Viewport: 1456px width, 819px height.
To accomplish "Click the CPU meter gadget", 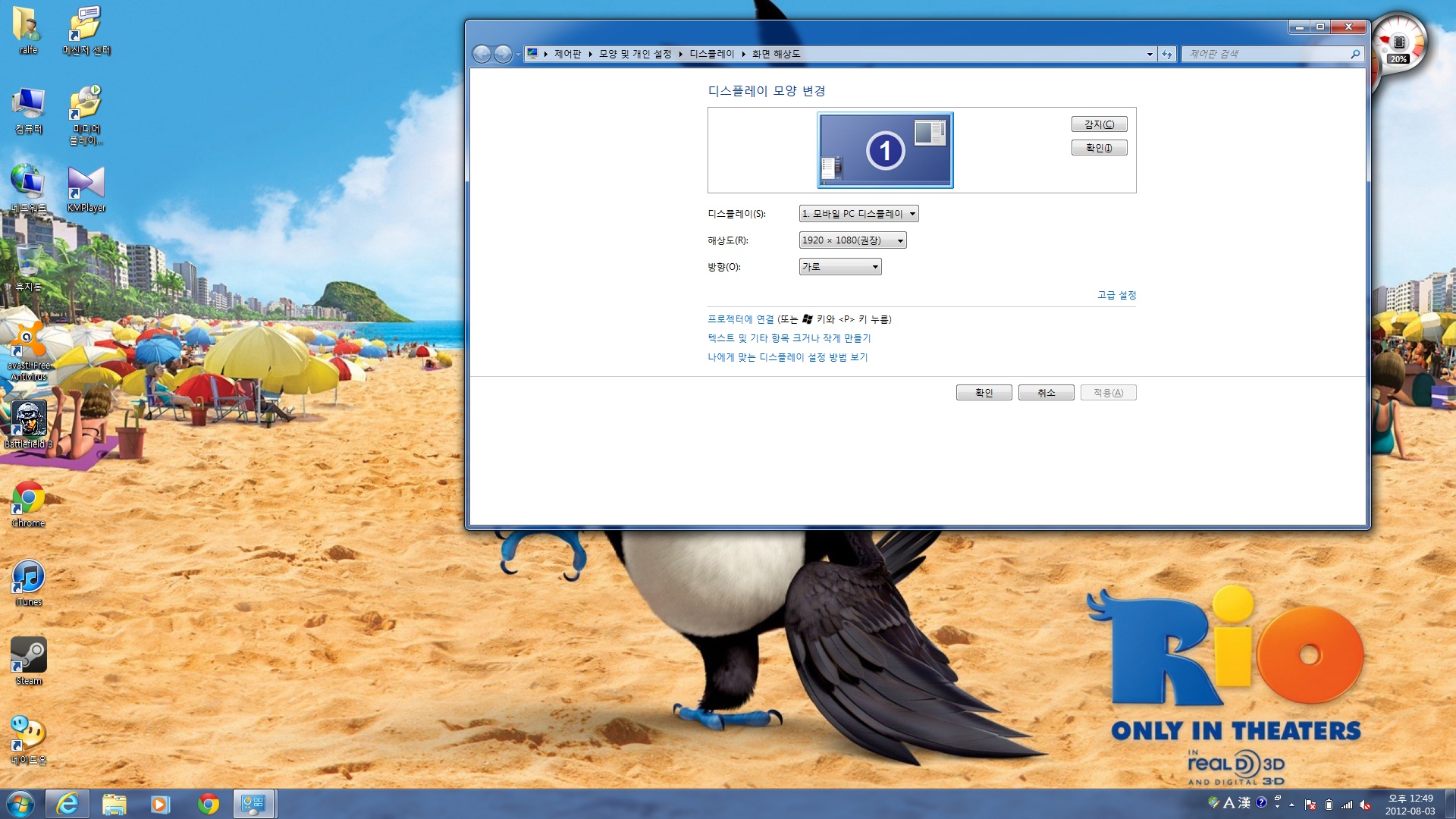I will (1399, 43).
